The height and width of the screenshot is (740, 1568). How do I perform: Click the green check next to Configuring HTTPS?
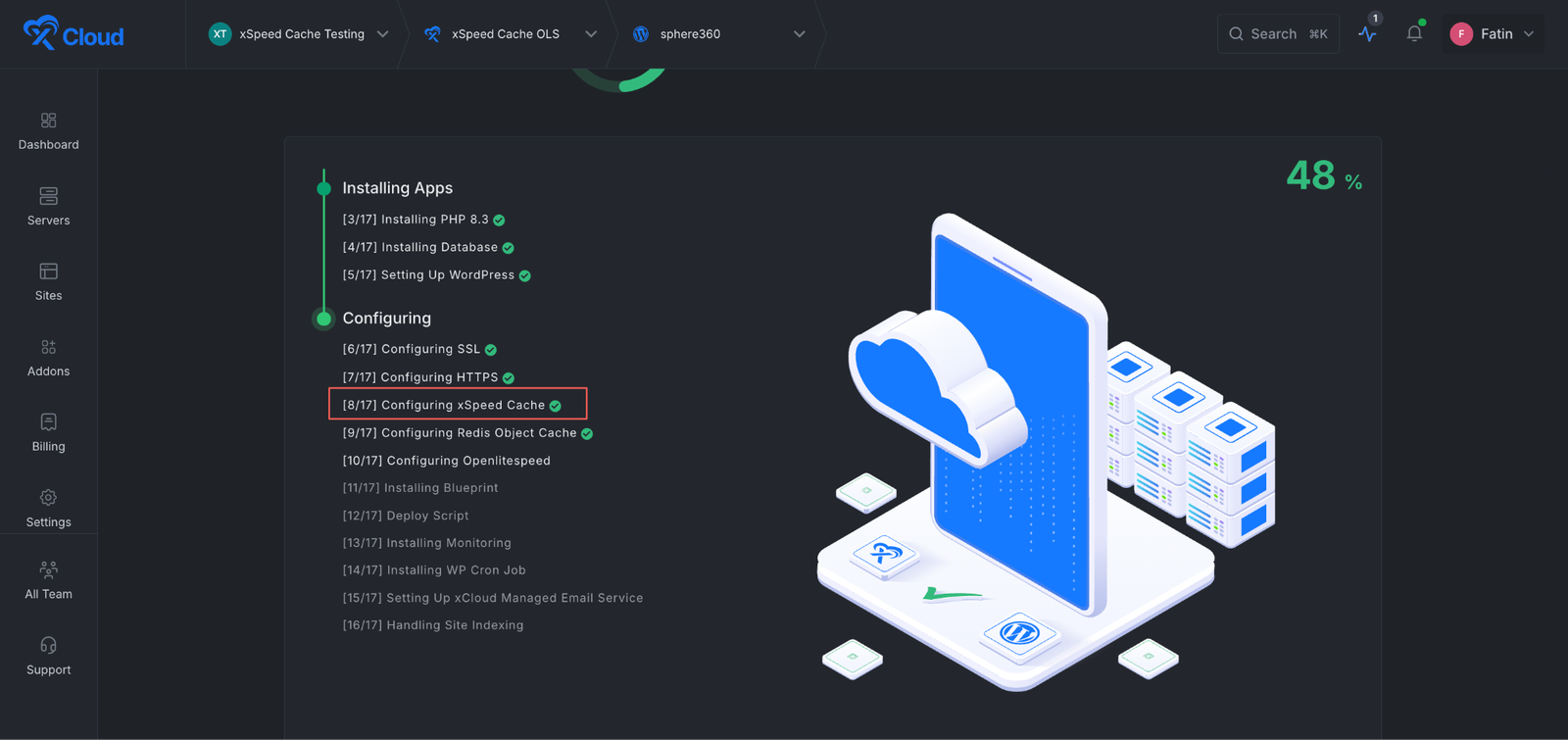pos(508,377)
